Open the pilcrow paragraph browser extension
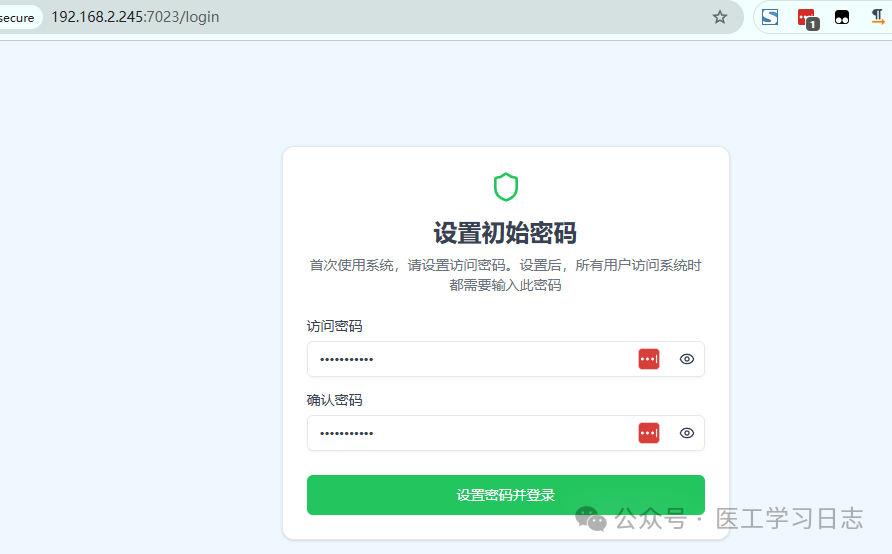Viewport: 892px width, 554px height. pos(878,17)
